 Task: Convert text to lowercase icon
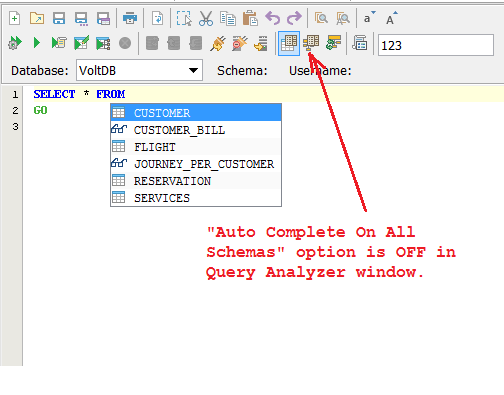369,18
